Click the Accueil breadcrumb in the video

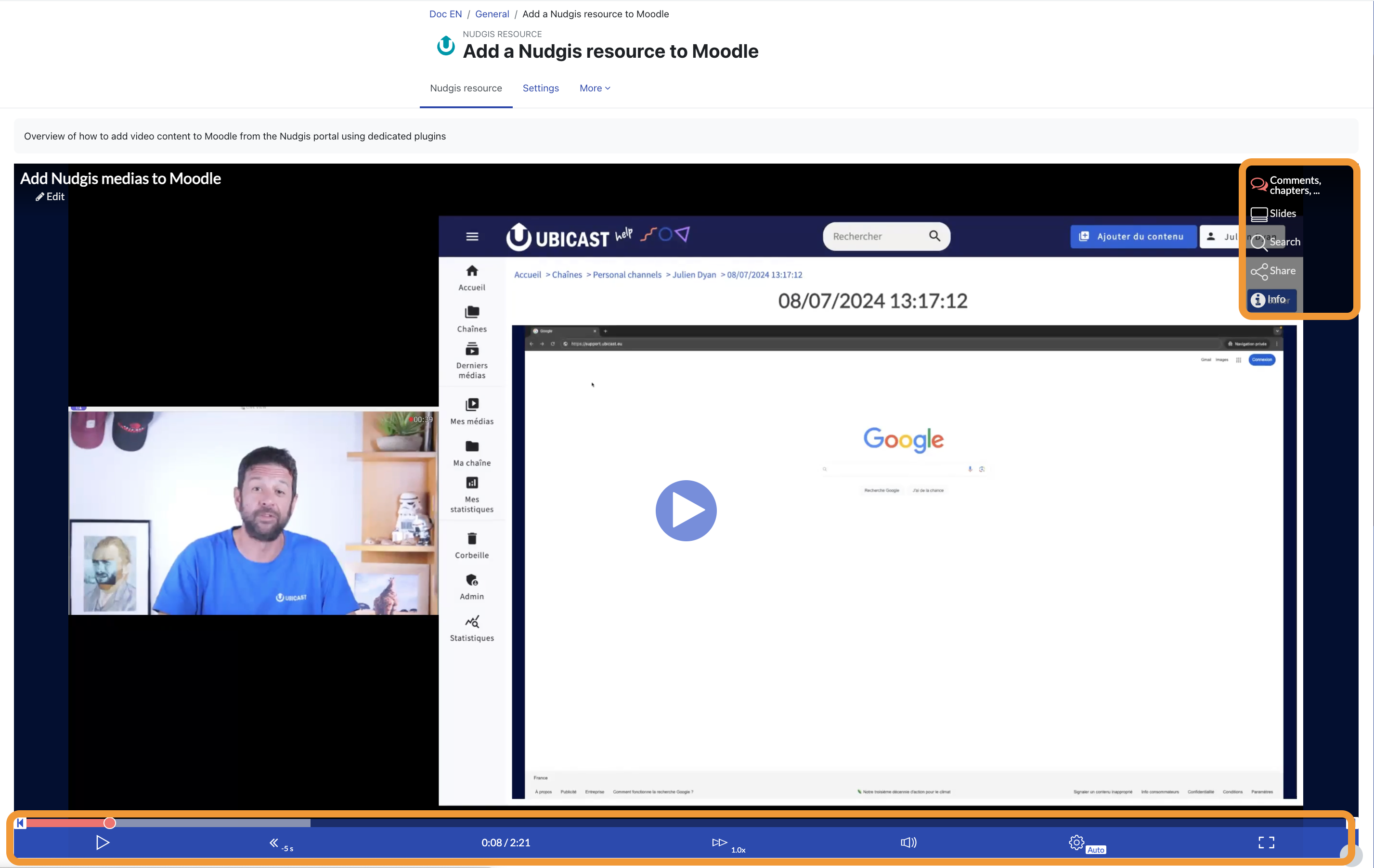point(527,275)
